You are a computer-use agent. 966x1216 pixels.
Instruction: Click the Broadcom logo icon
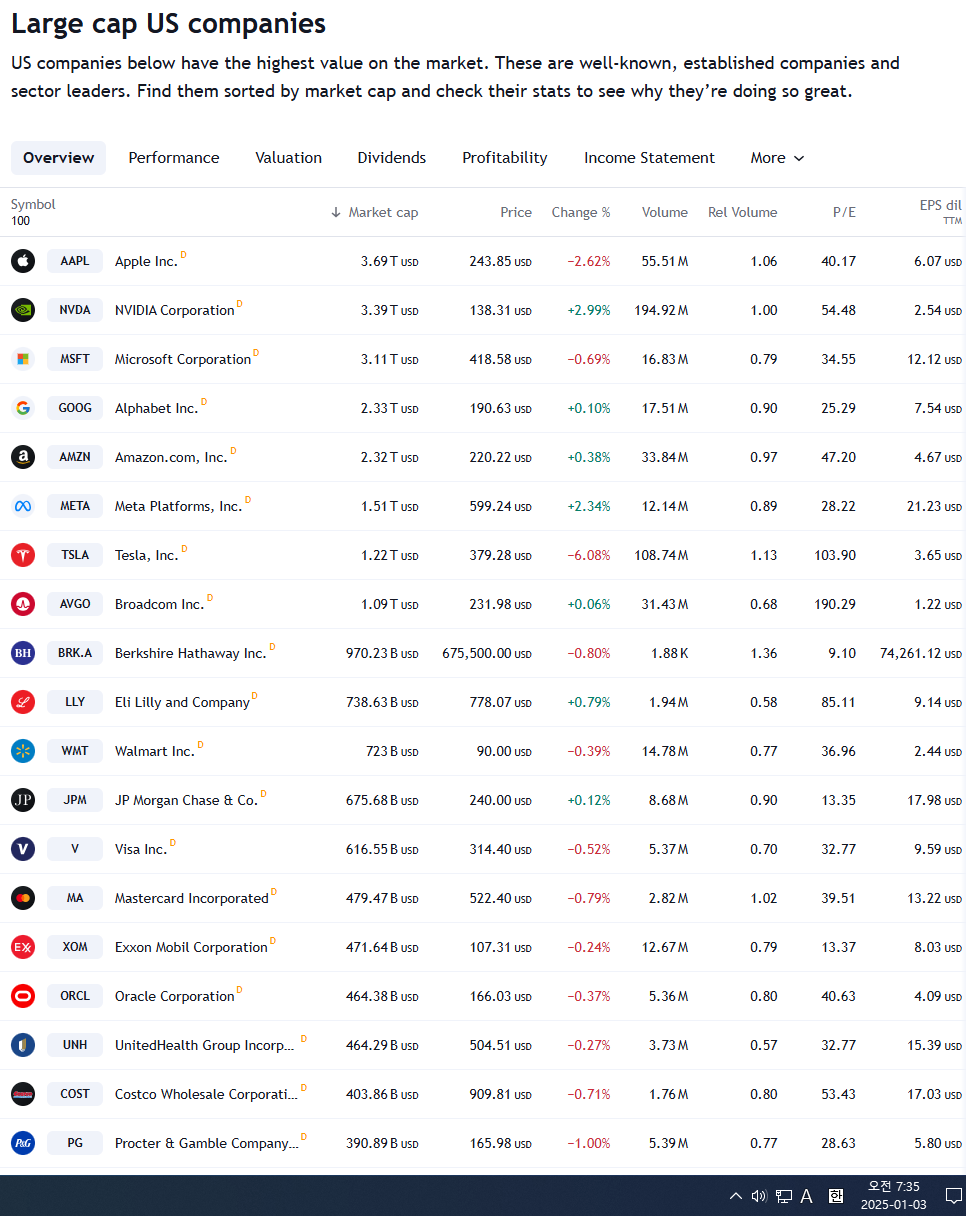[23, 604]
